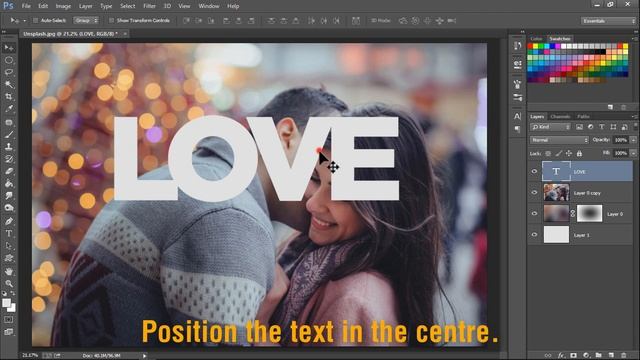This screenshot has width=640, height=360.
Task: Open the Kind layer filter dropdown
Action: 550,127
